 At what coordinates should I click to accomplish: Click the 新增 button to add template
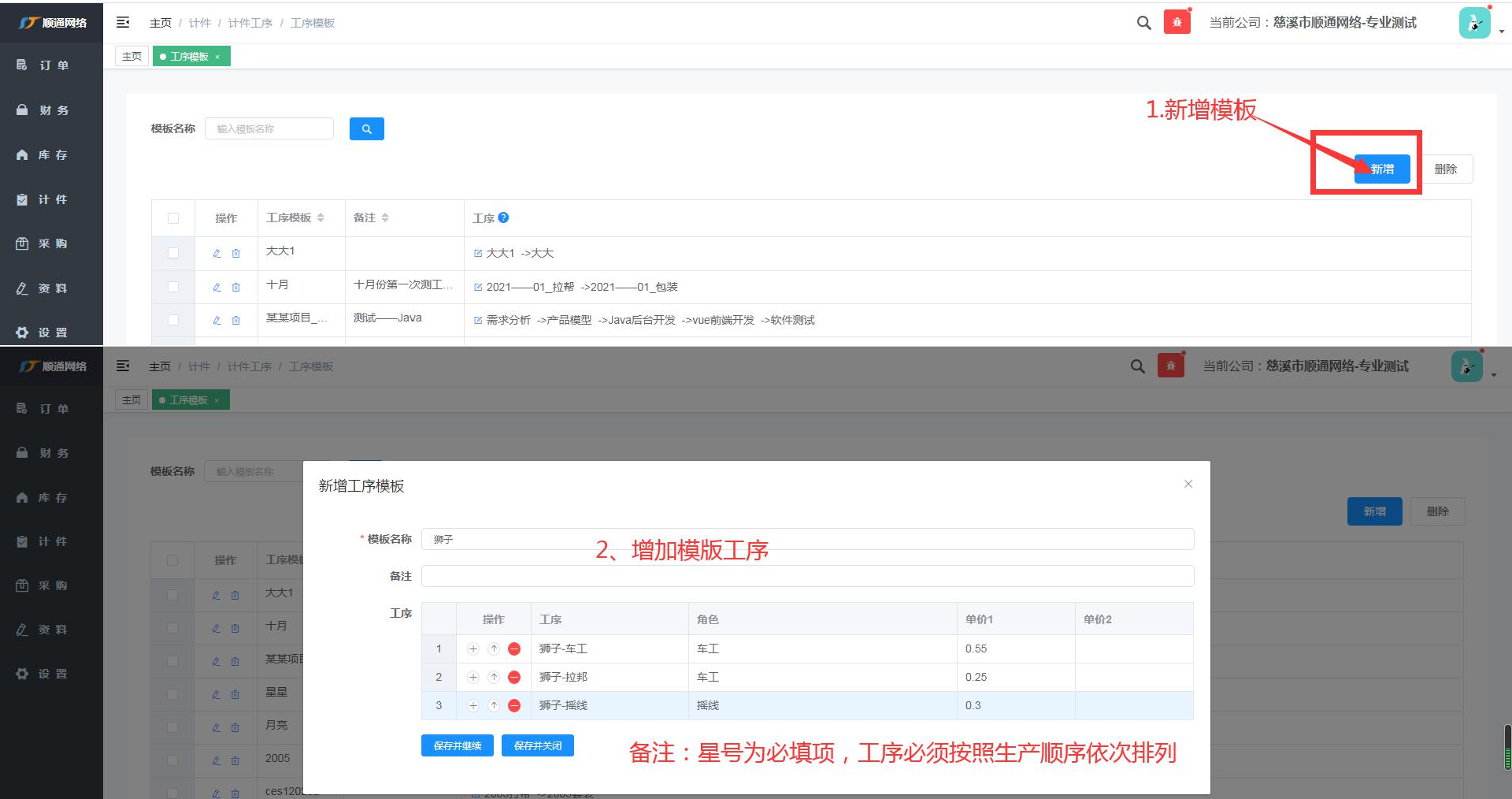1381,169
